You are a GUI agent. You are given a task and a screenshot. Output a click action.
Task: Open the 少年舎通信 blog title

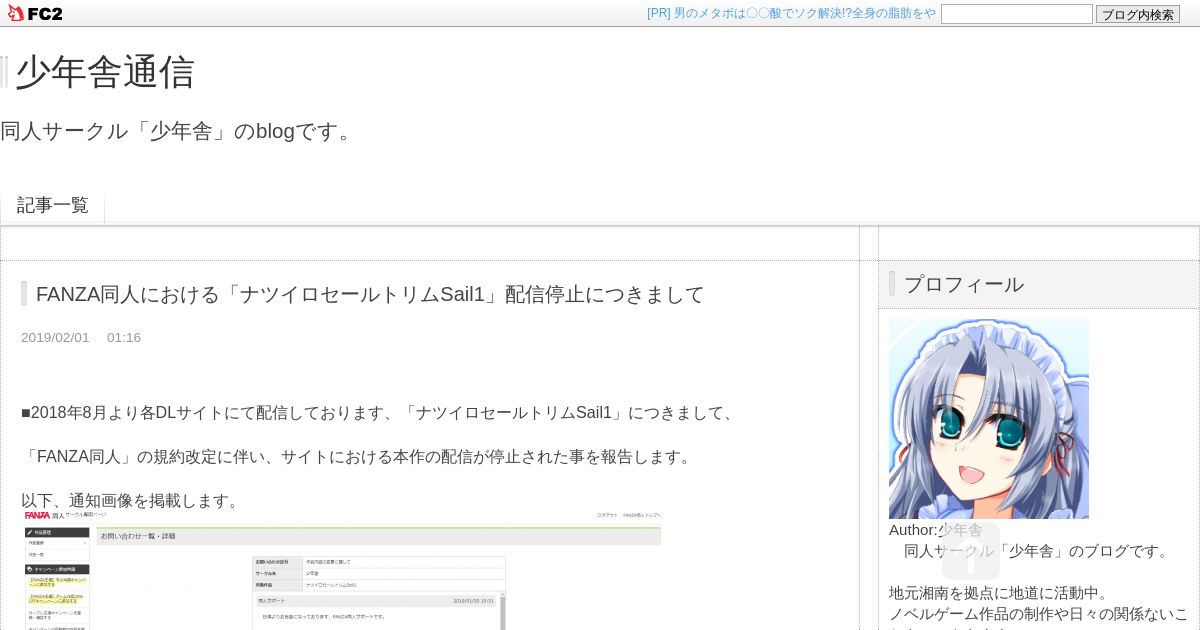(x=104, y=72)
